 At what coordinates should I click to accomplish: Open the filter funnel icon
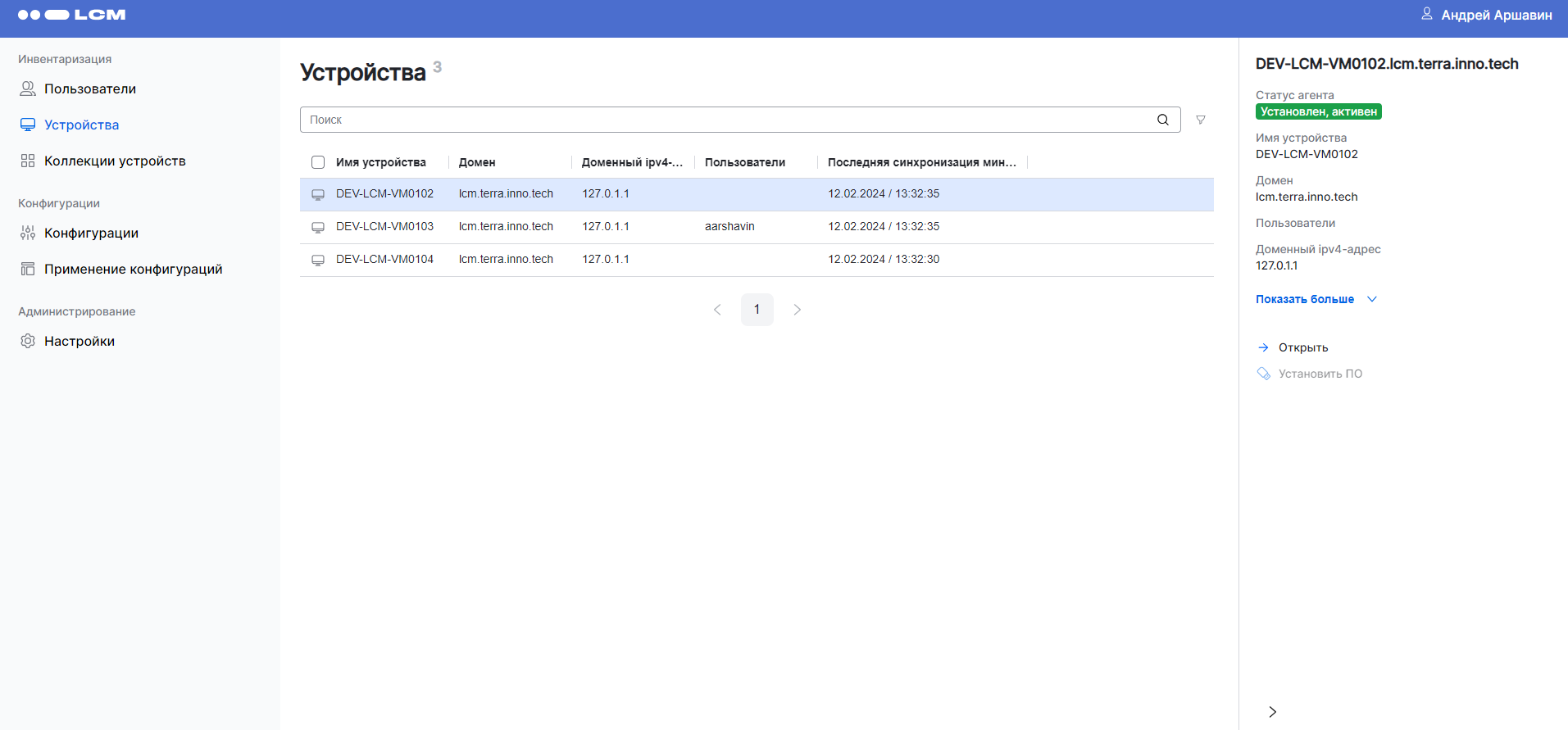(1200, 120)
